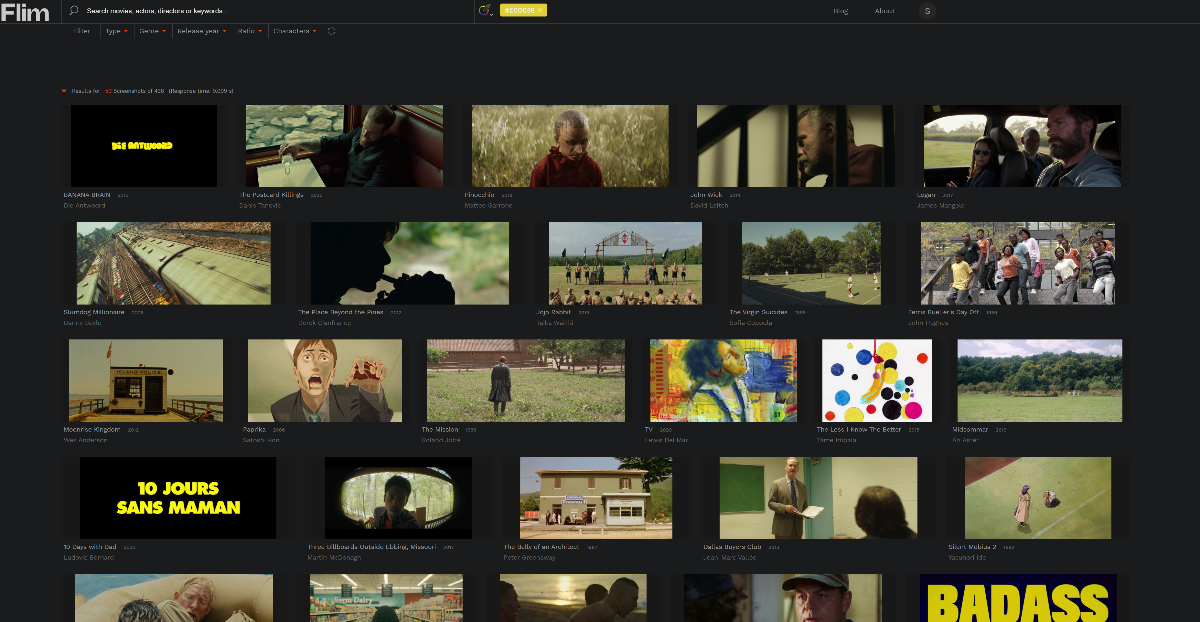Select the Pinocchio screenshot thumbnail
This screenshot has height=622, width=1200.
click(570, 146)
